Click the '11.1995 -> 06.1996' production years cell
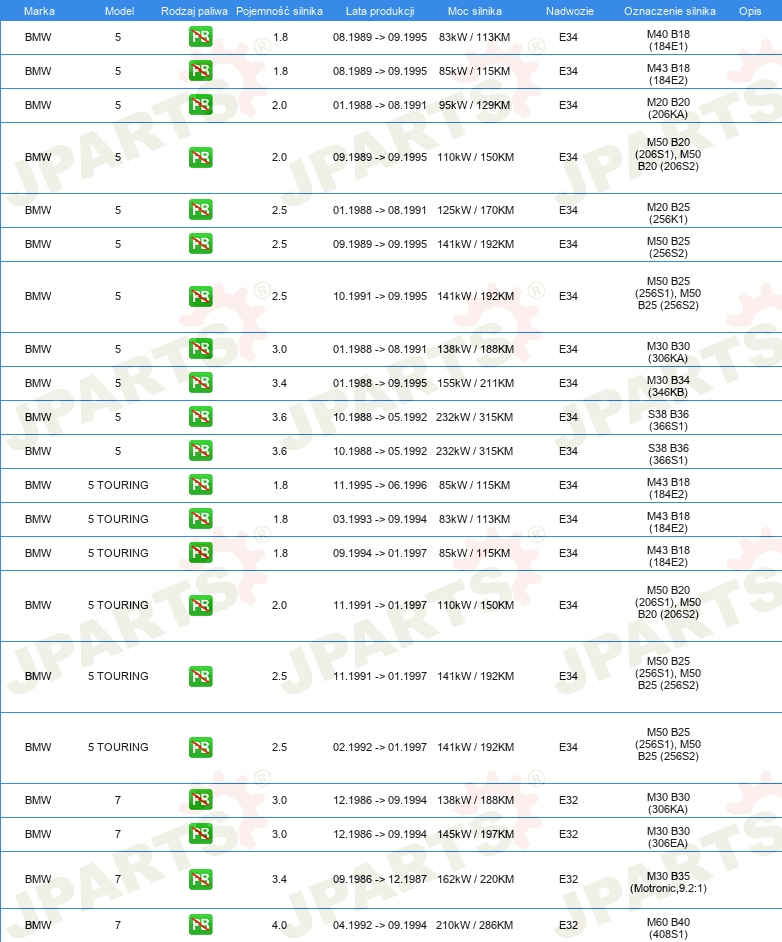The width and height of the screenshot is (782, 942). point(380,485)
